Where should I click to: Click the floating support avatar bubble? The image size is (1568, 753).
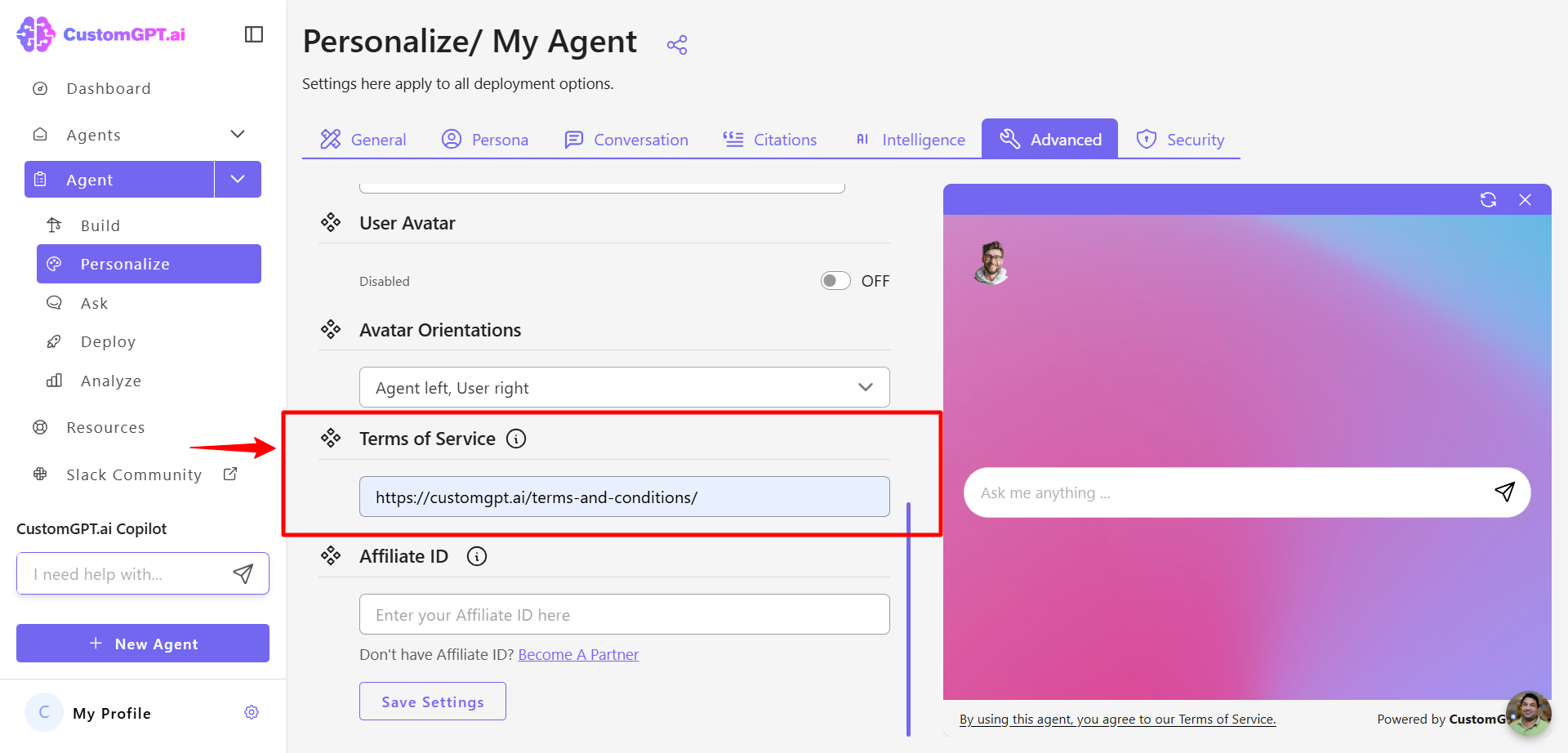click(x=1529, y=714)
